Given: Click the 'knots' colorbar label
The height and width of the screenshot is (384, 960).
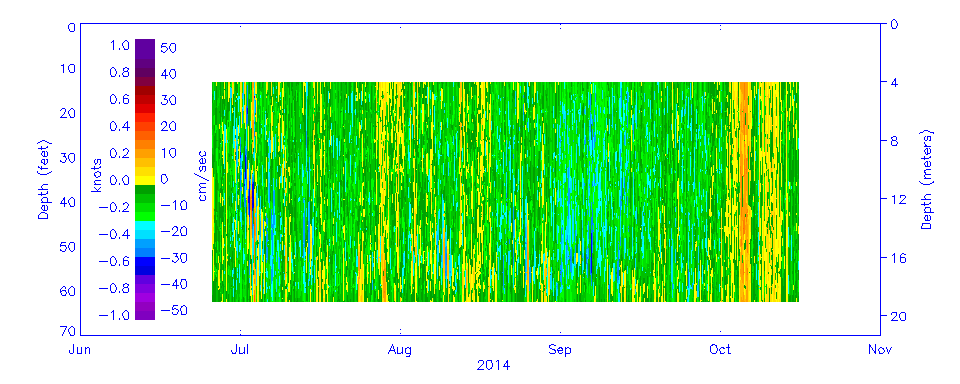Looking at the screenshot, I should [x=97, y=175].
